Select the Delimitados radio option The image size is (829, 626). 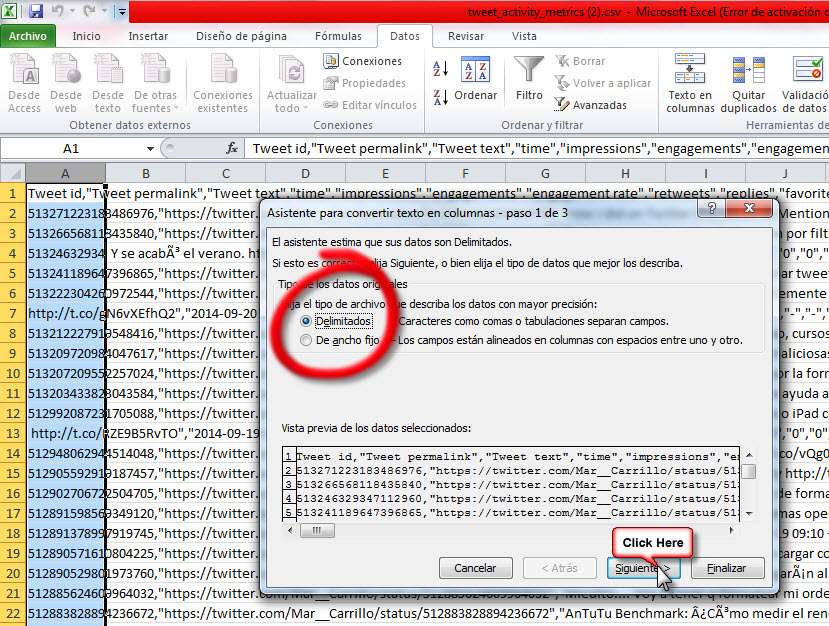[308, 321]
